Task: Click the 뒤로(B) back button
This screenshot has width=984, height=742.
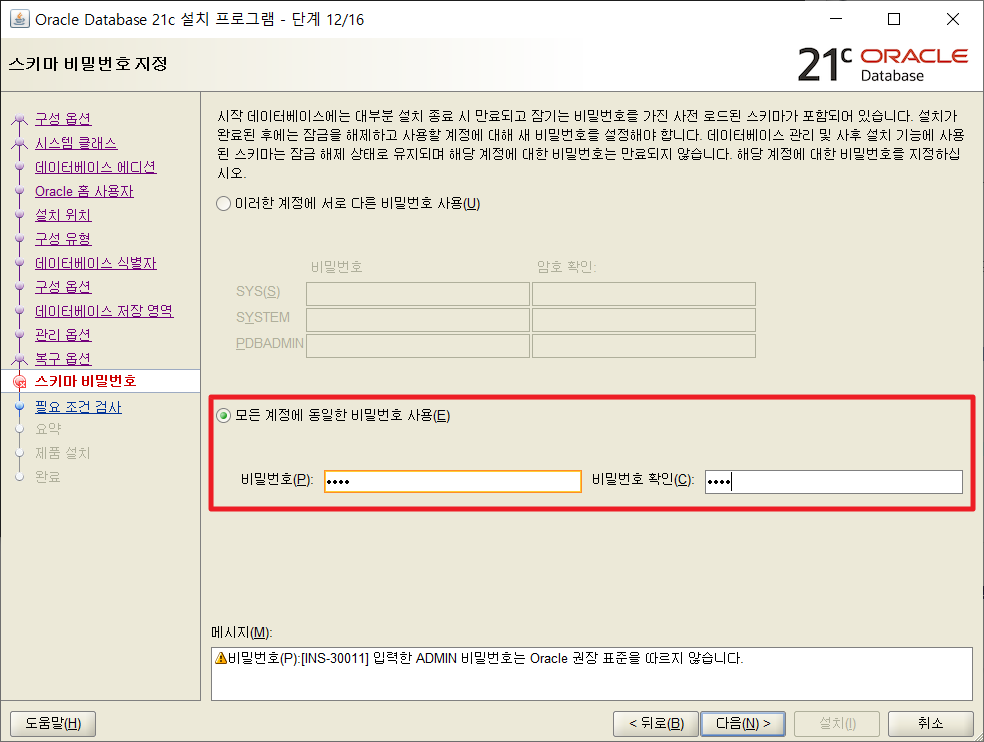Action: point(656,724)
